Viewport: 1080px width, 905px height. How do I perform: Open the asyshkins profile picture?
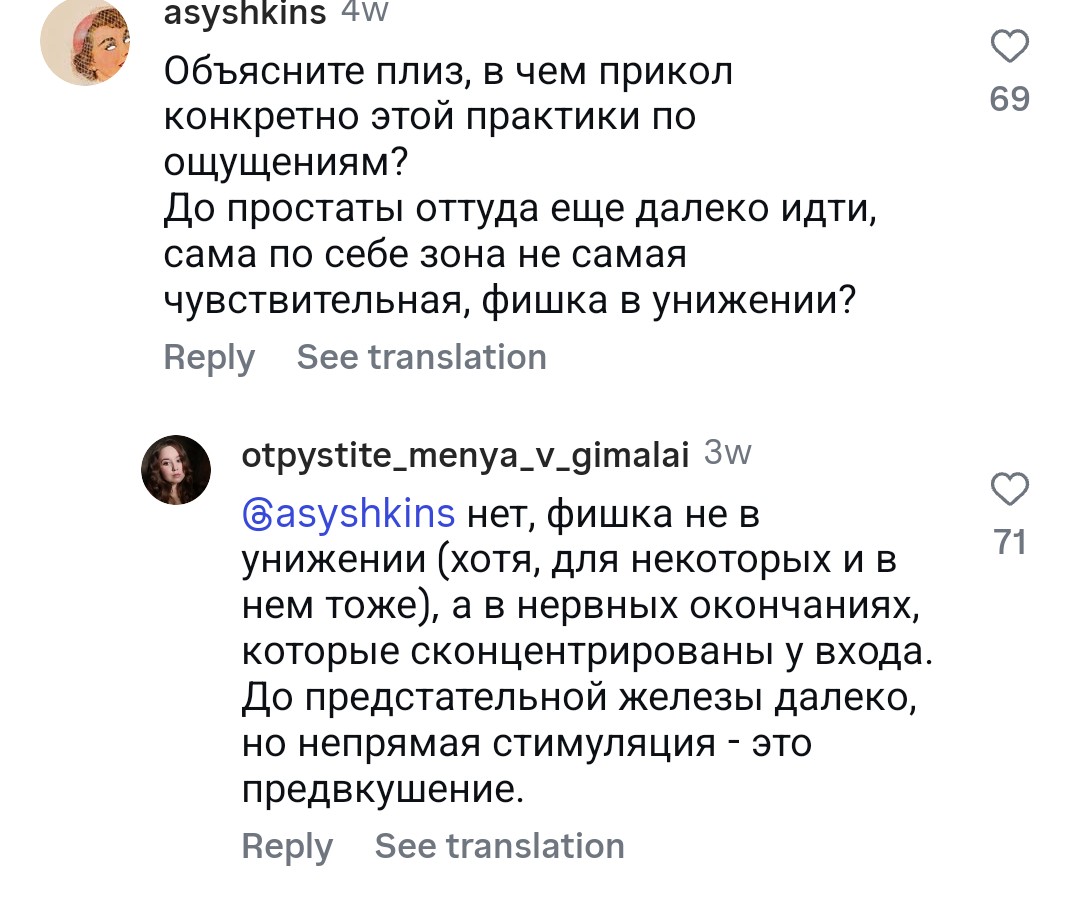(x=85, y=42)
